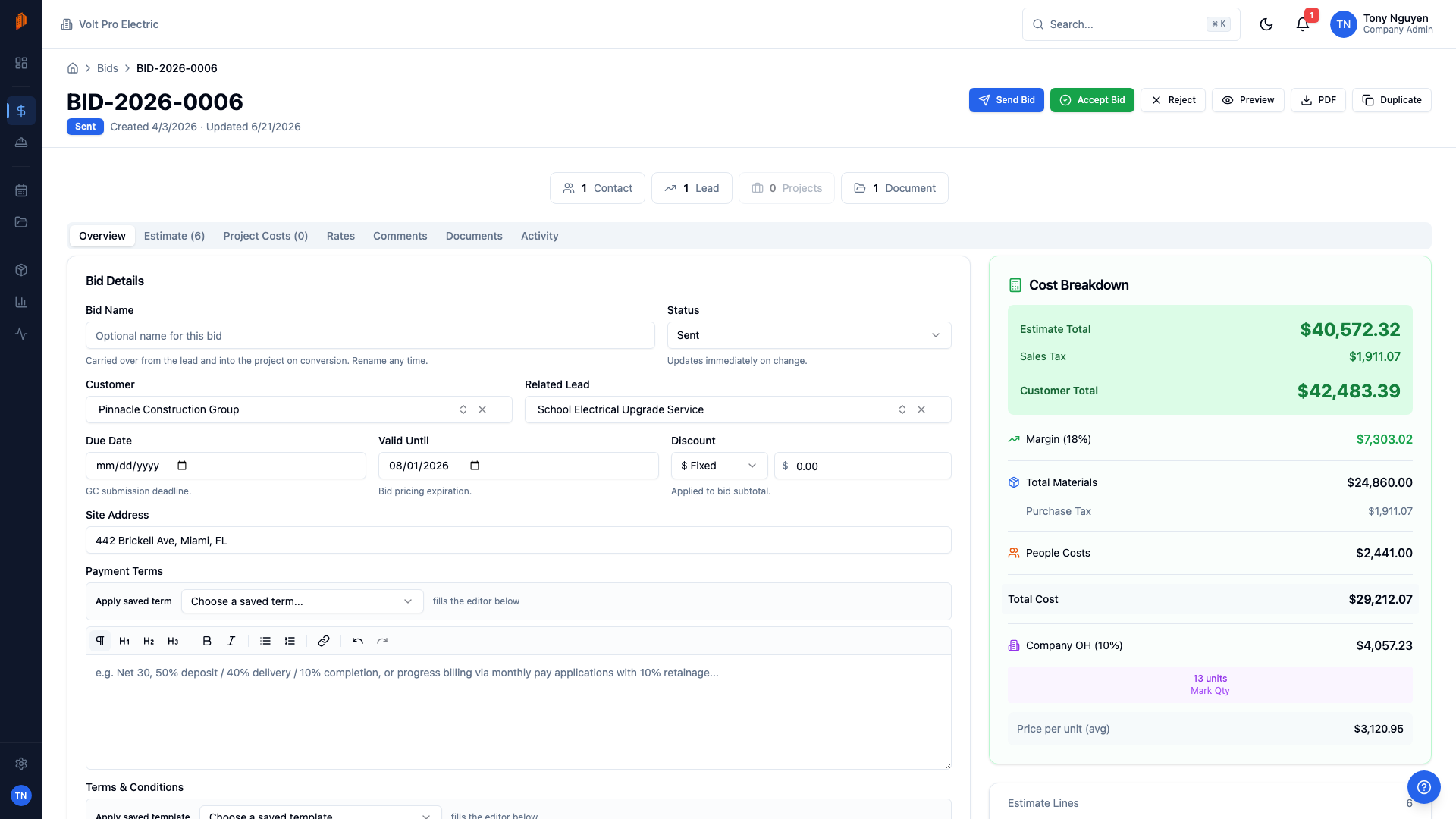Click the top Search box
The height and width of the screenshot is (819, 1456).
(x=1131, y=24)
